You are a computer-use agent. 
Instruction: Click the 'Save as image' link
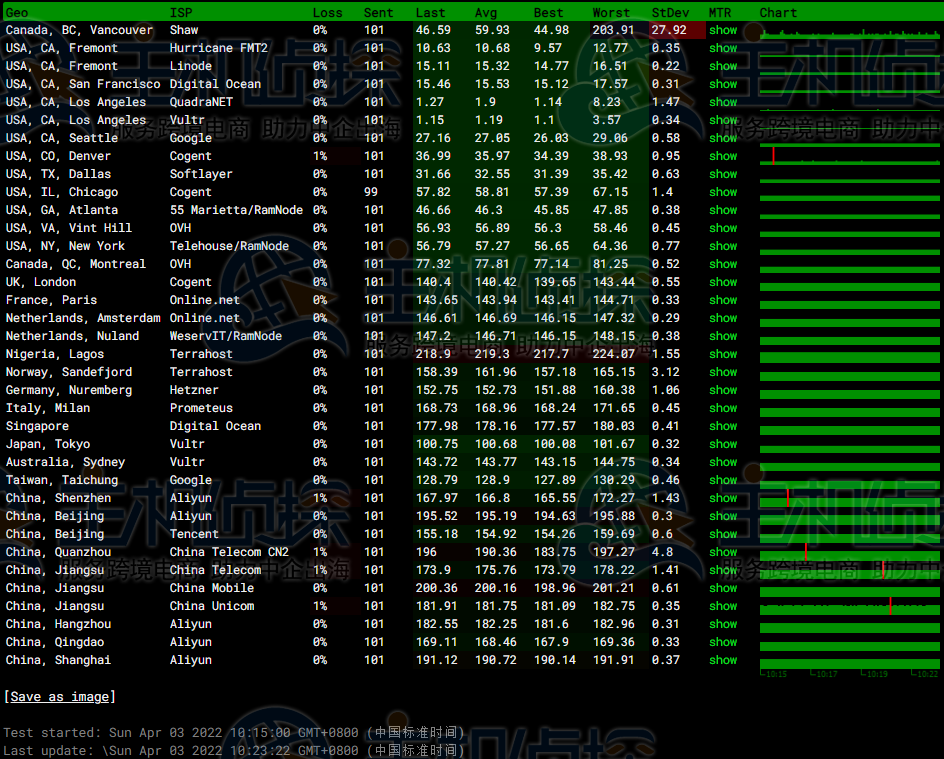pos(60,696)
